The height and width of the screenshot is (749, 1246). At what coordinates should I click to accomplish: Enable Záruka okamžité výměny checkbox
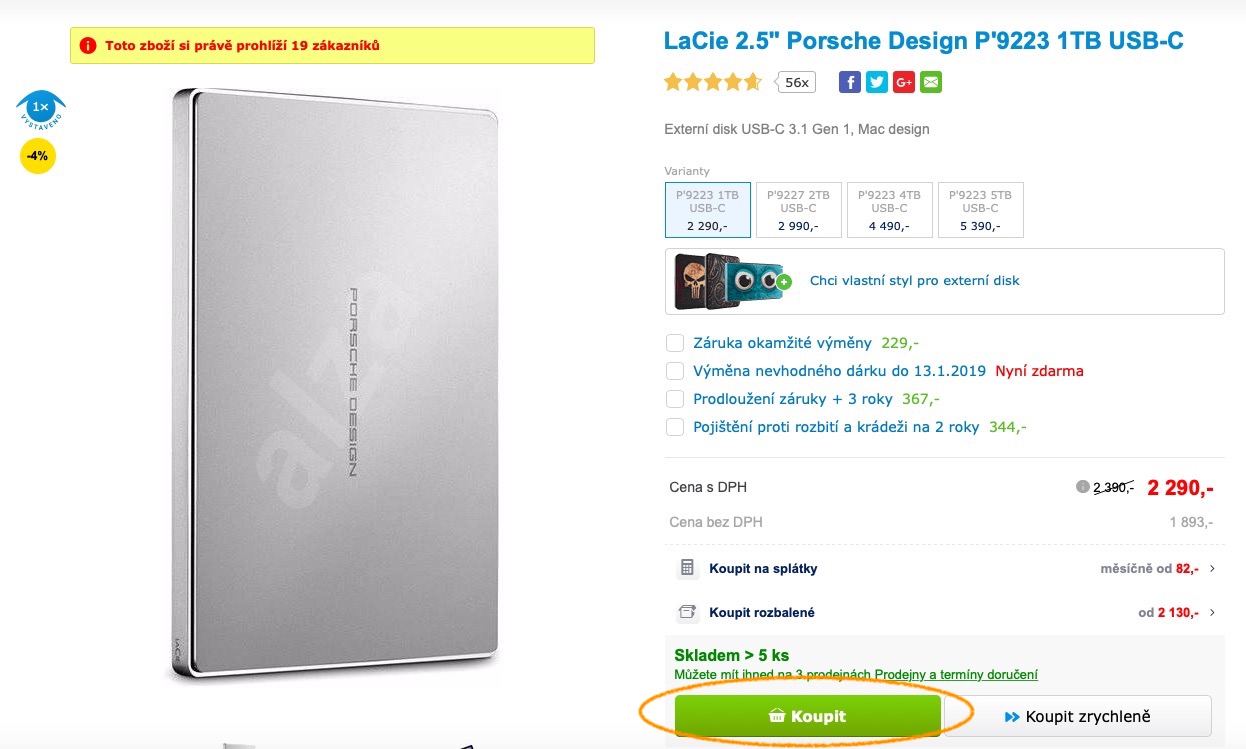[675, 343]
